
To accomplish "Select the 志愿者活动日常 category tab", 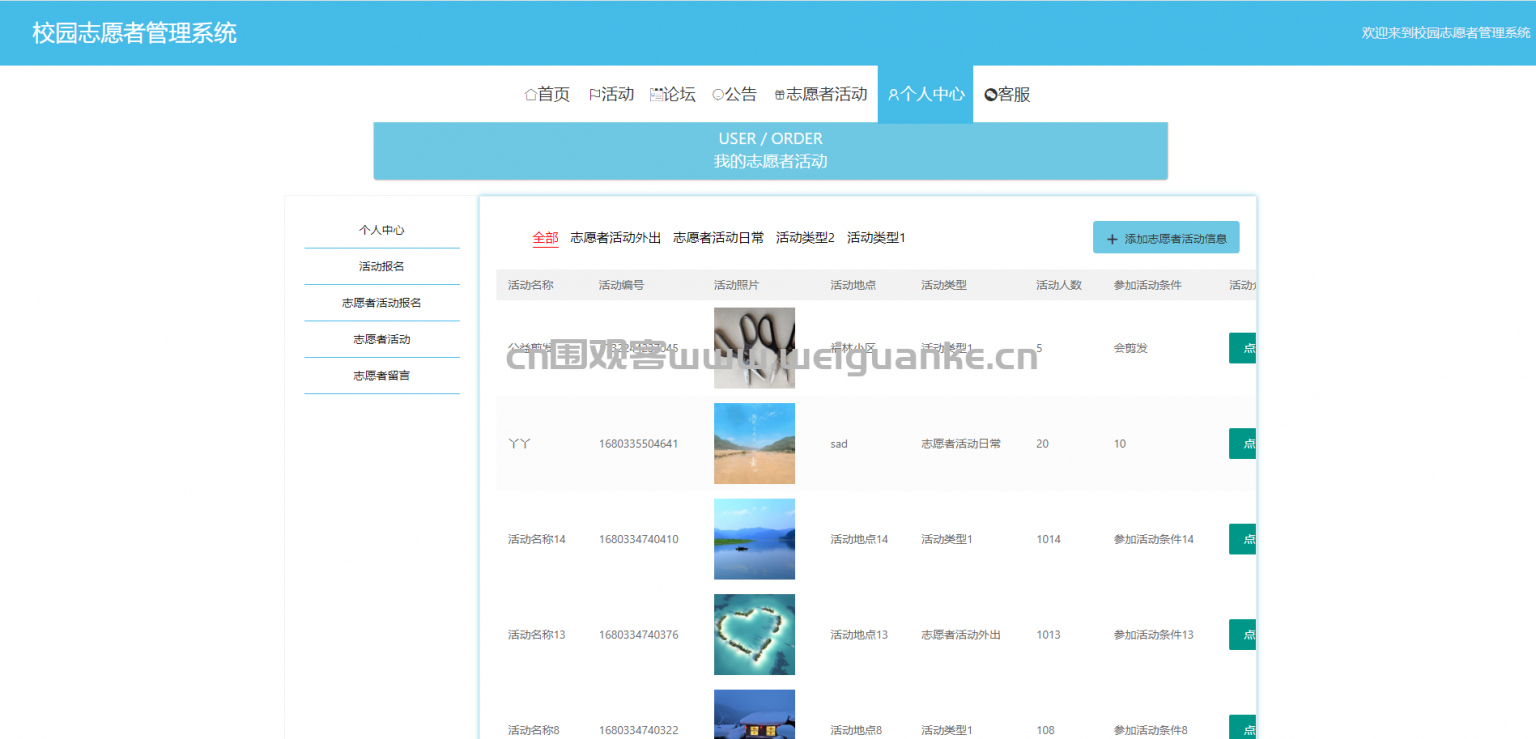I will coord(718,237).
